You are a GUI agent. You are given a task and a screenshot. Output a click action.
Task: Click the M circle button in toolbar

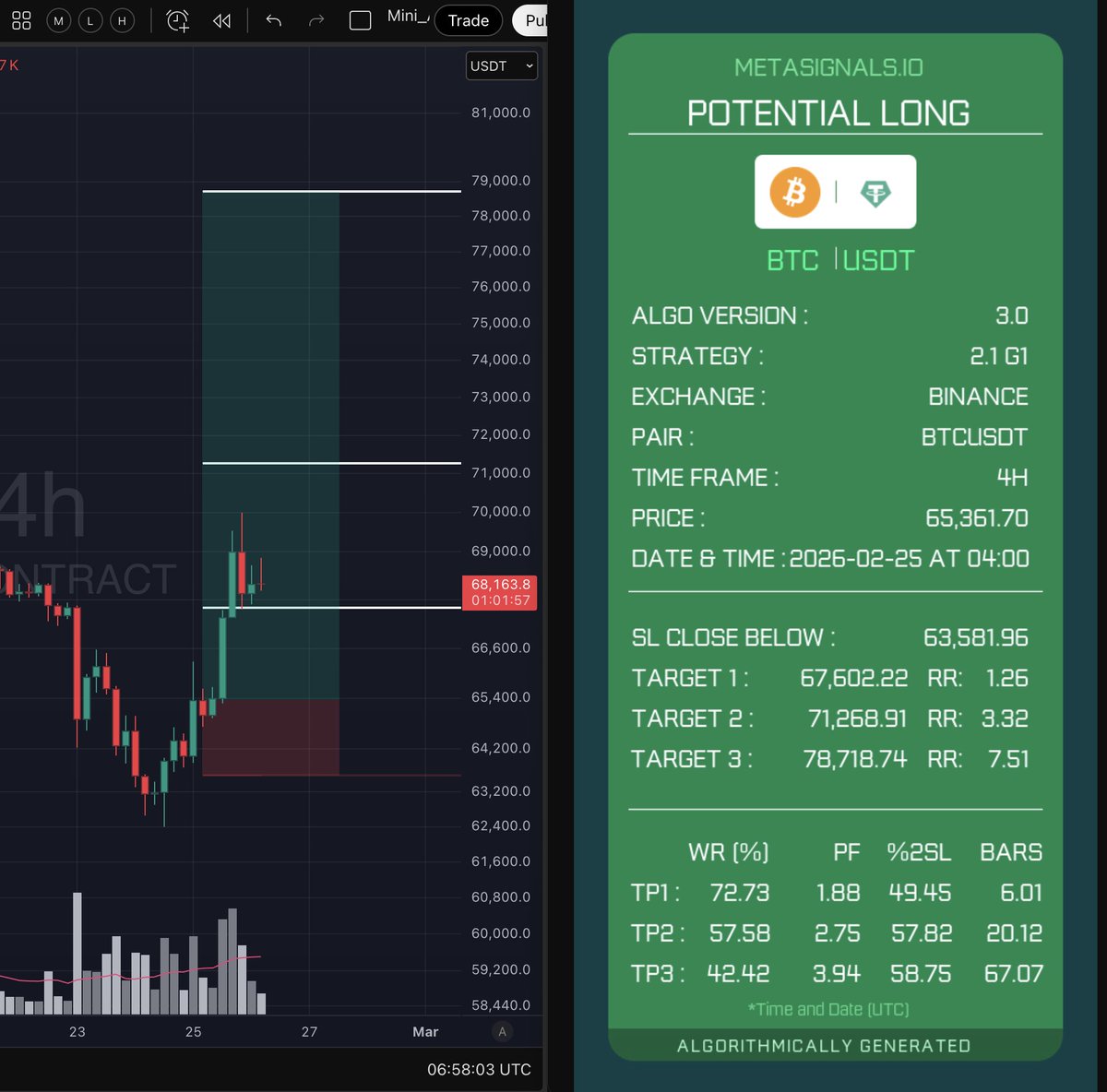coord(59,20)
